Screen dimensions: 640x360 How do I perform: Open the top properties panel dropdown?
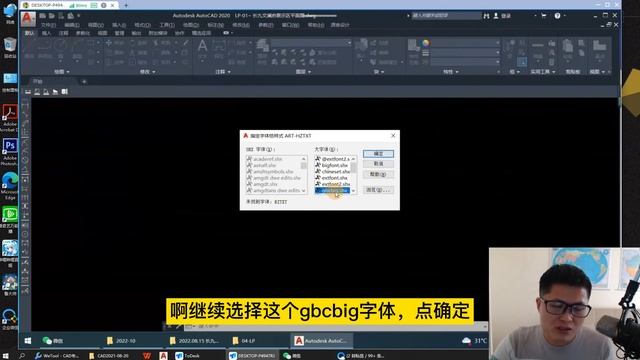coord(465,43)
